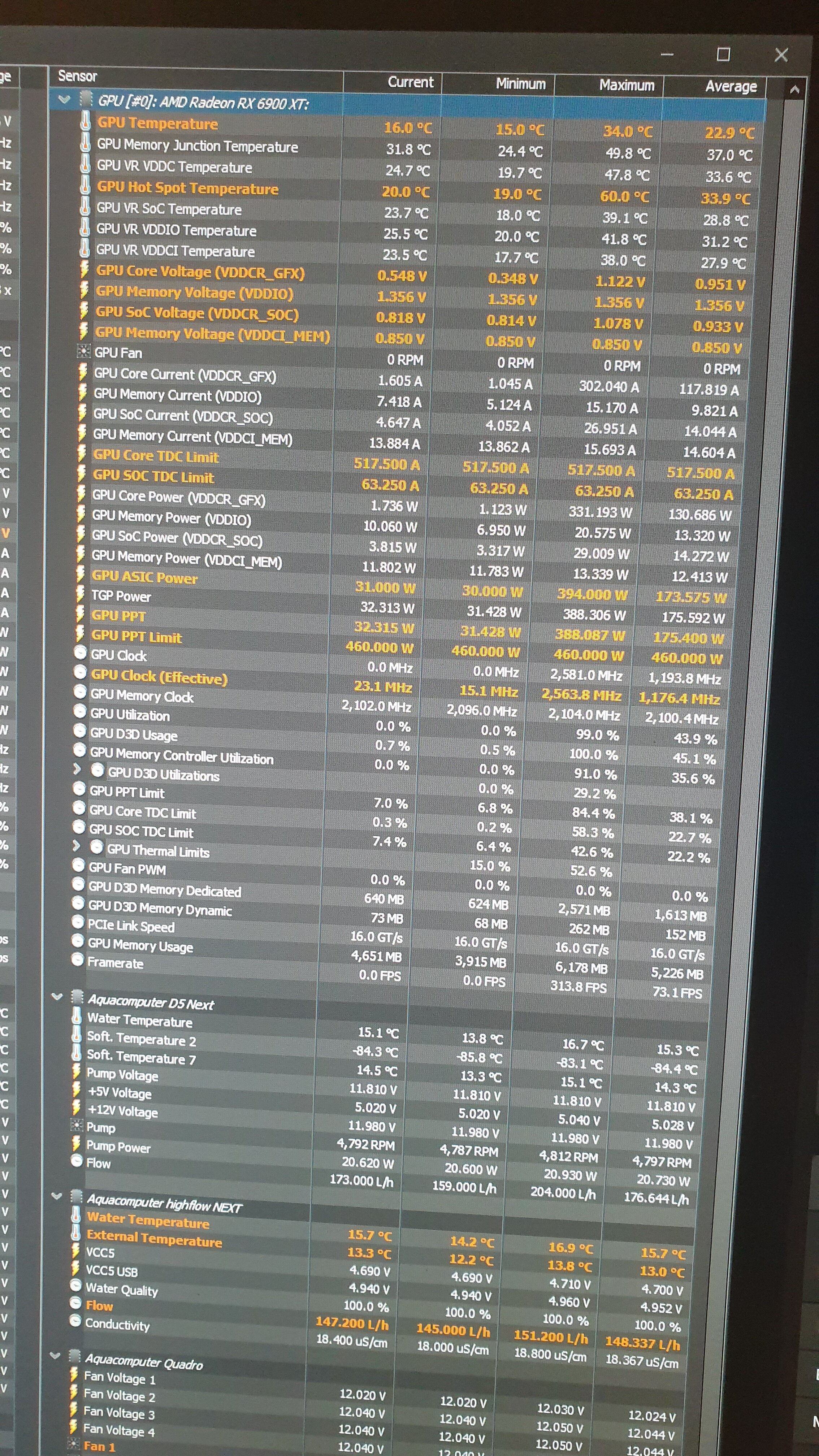Click the circle icon of GPU Utilization

tap(80, 711)
